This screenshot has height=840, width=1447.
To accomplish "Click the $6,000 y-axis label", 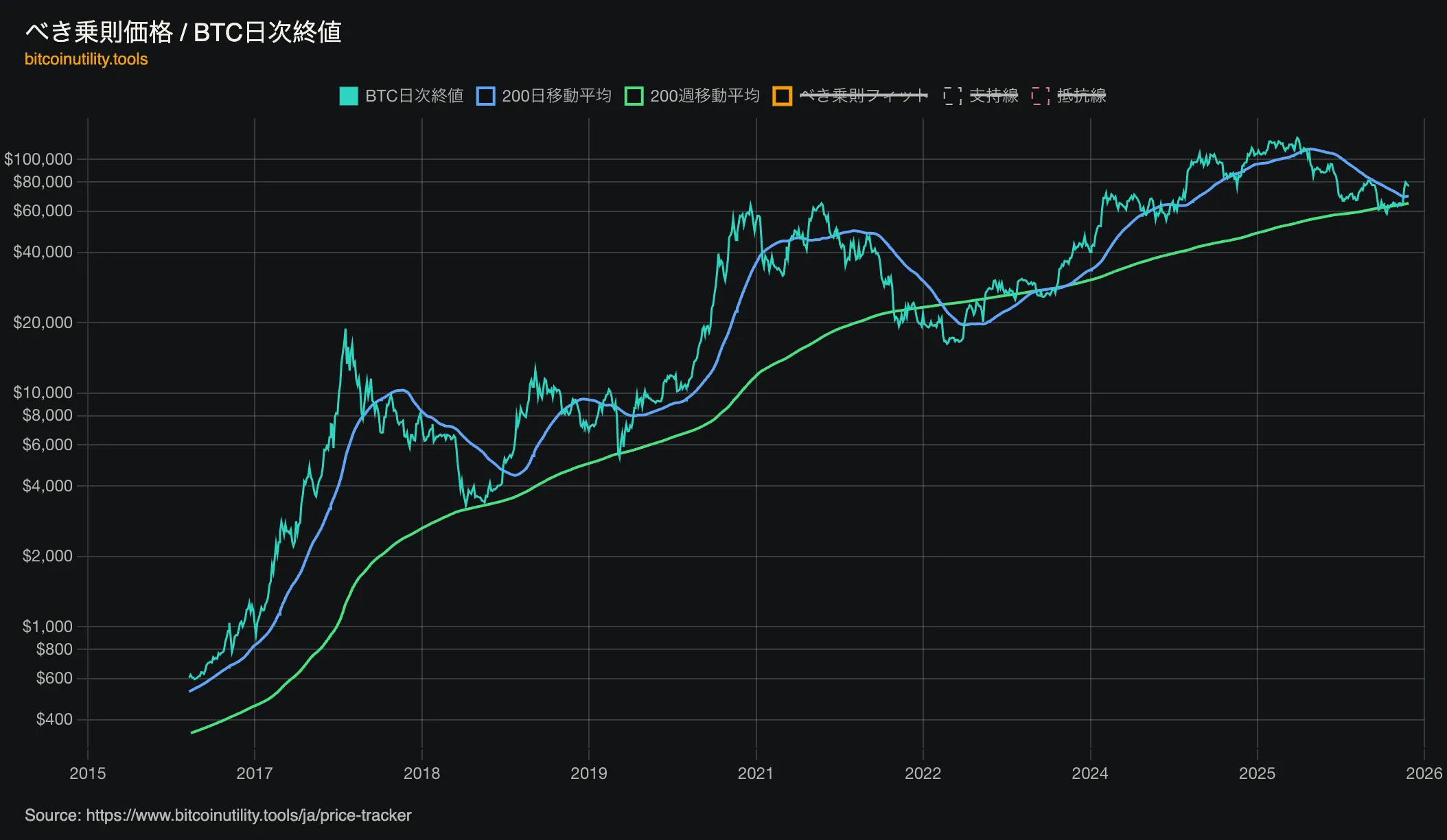I will [47, 445].
